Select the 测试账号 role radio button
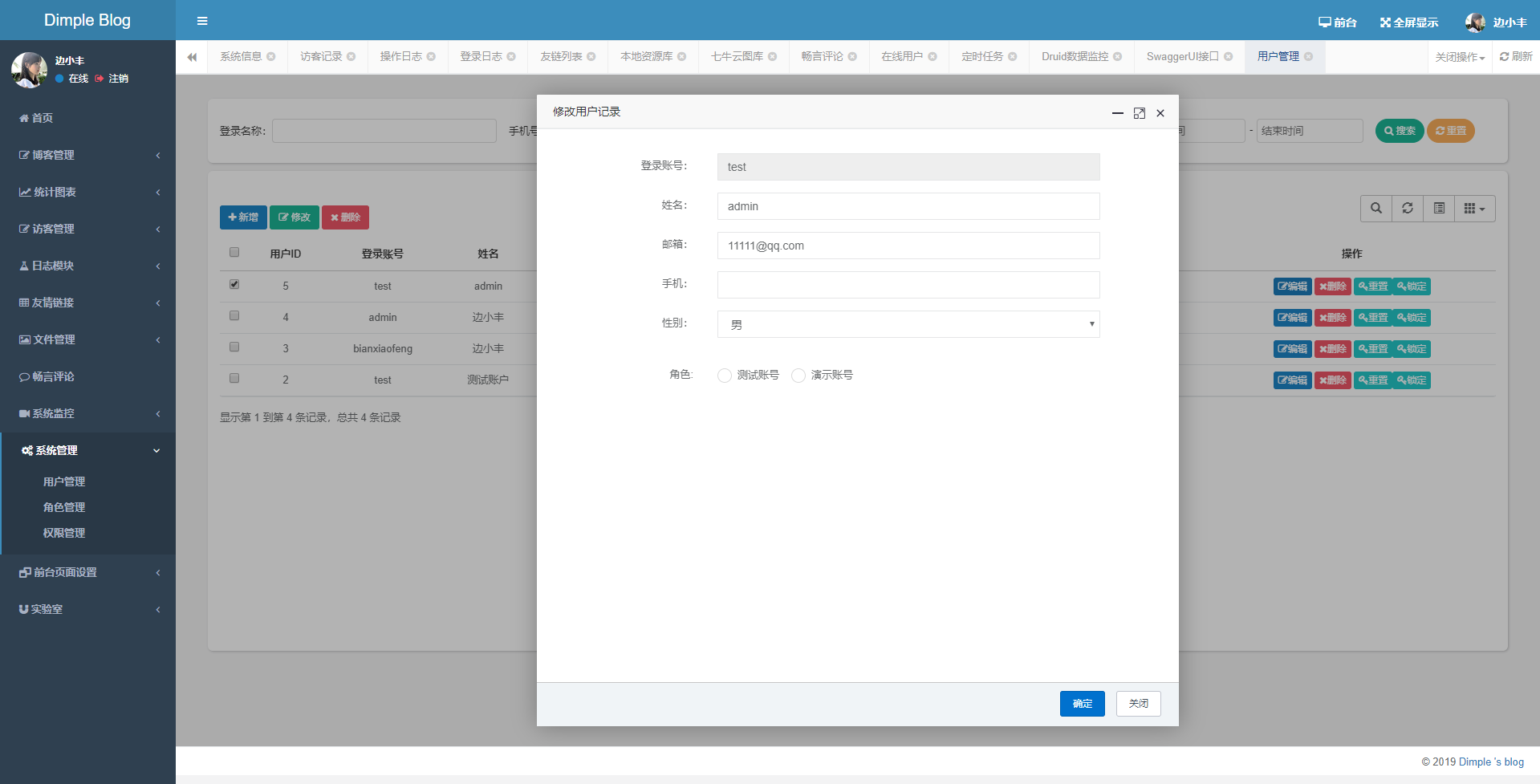The height and width of the screenshot is (784, 1540). 725,376
